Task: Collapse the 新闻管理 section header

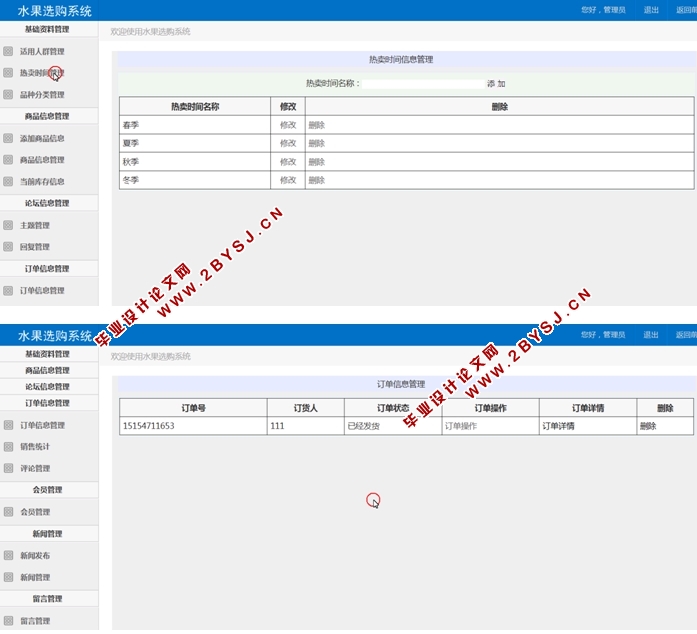Action: 47,534
